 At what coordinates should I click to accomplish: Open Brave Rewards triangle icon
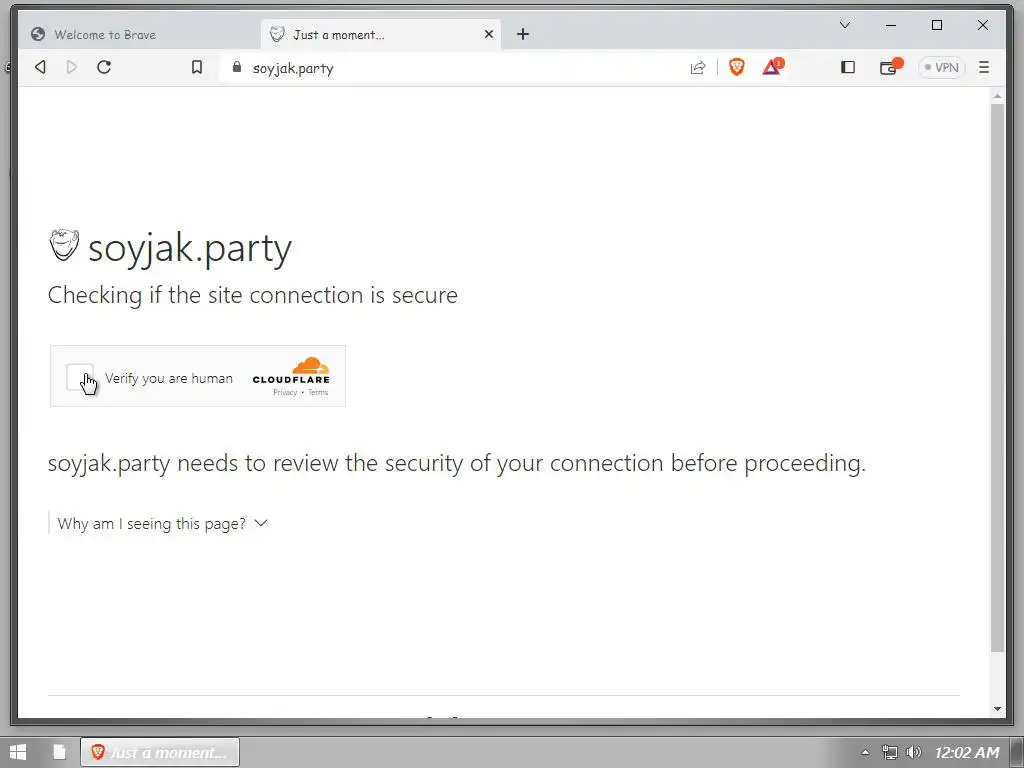coord(771,67)
